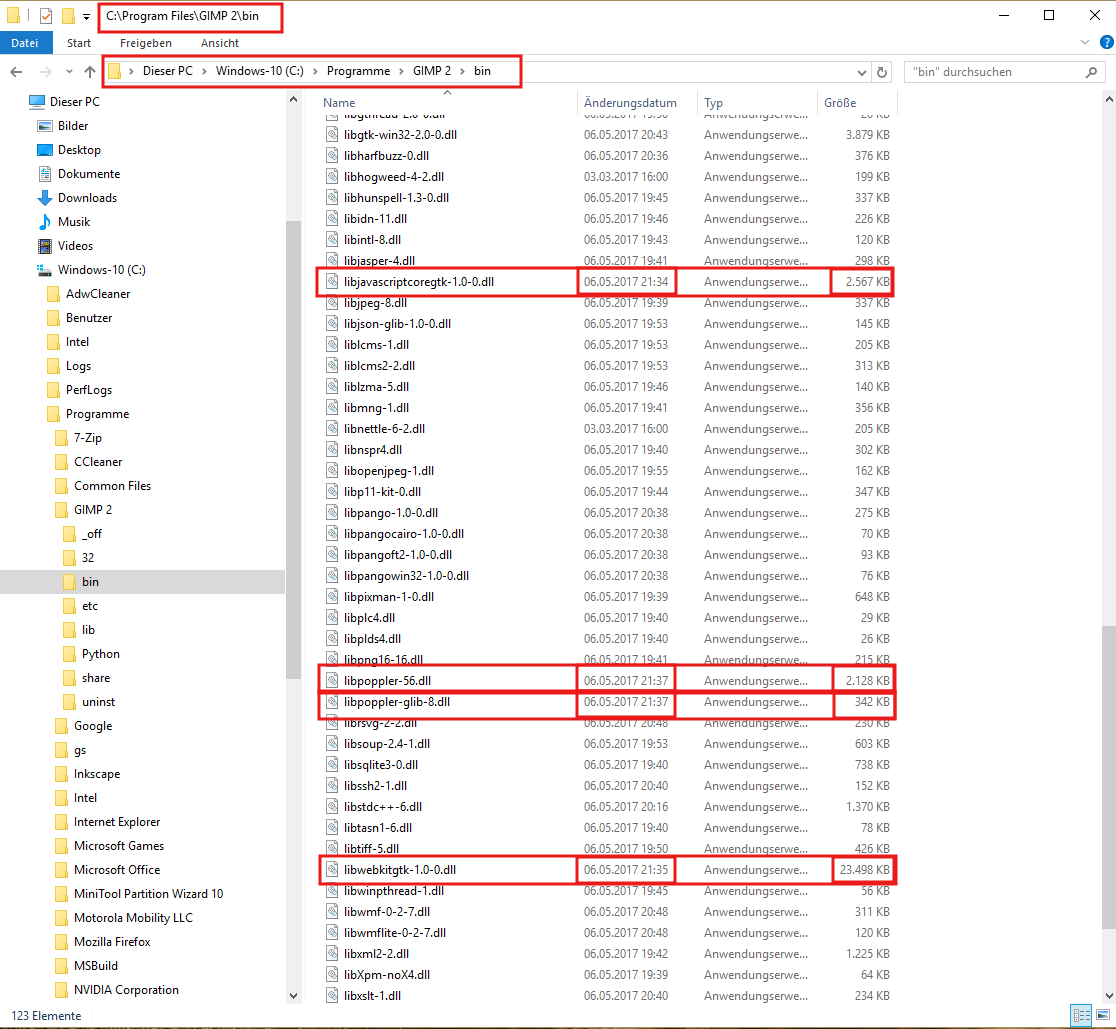Switch to large thumbnails view icon in status bar
This screenshot has height=1029, width=1116.
[1103, 1015]
